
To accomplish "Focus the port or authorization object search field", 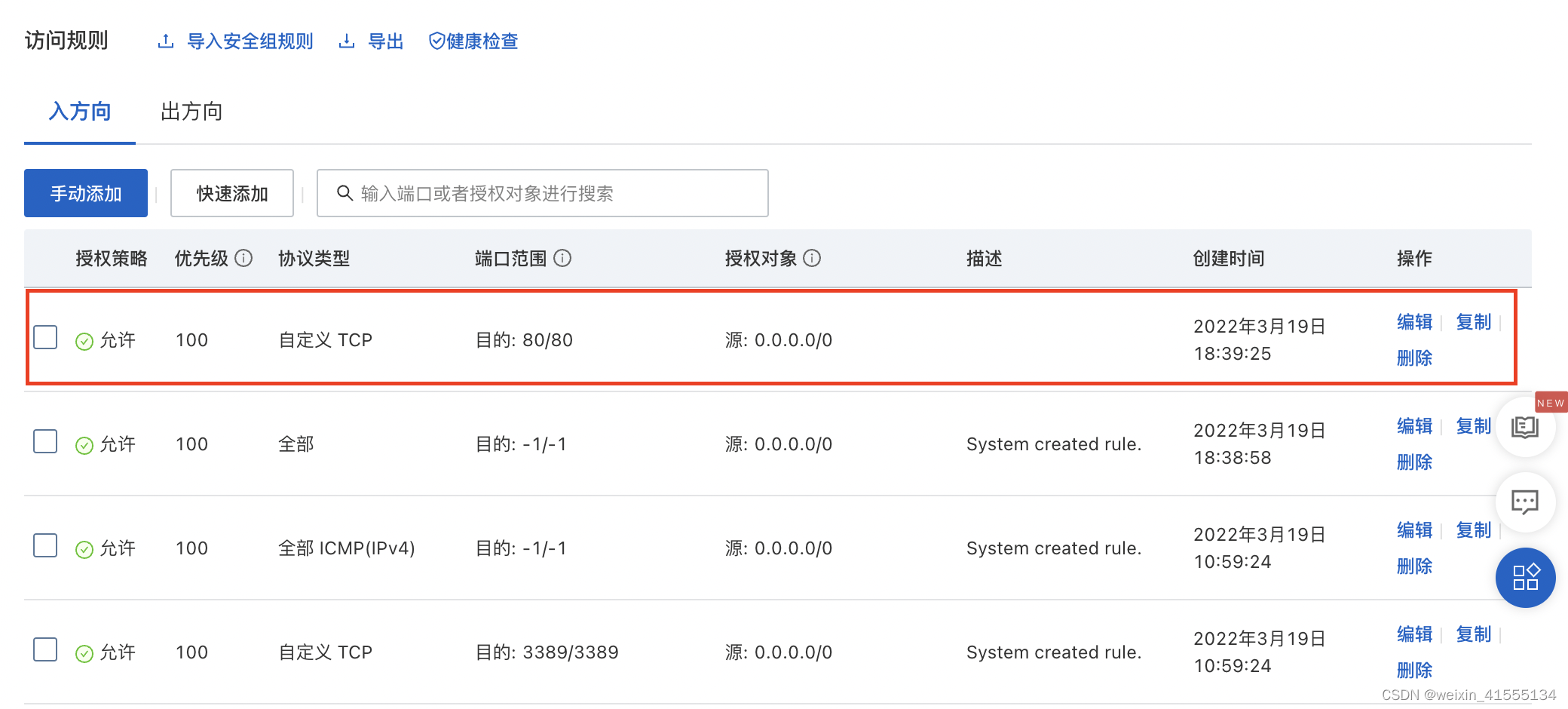I will 543,193.
